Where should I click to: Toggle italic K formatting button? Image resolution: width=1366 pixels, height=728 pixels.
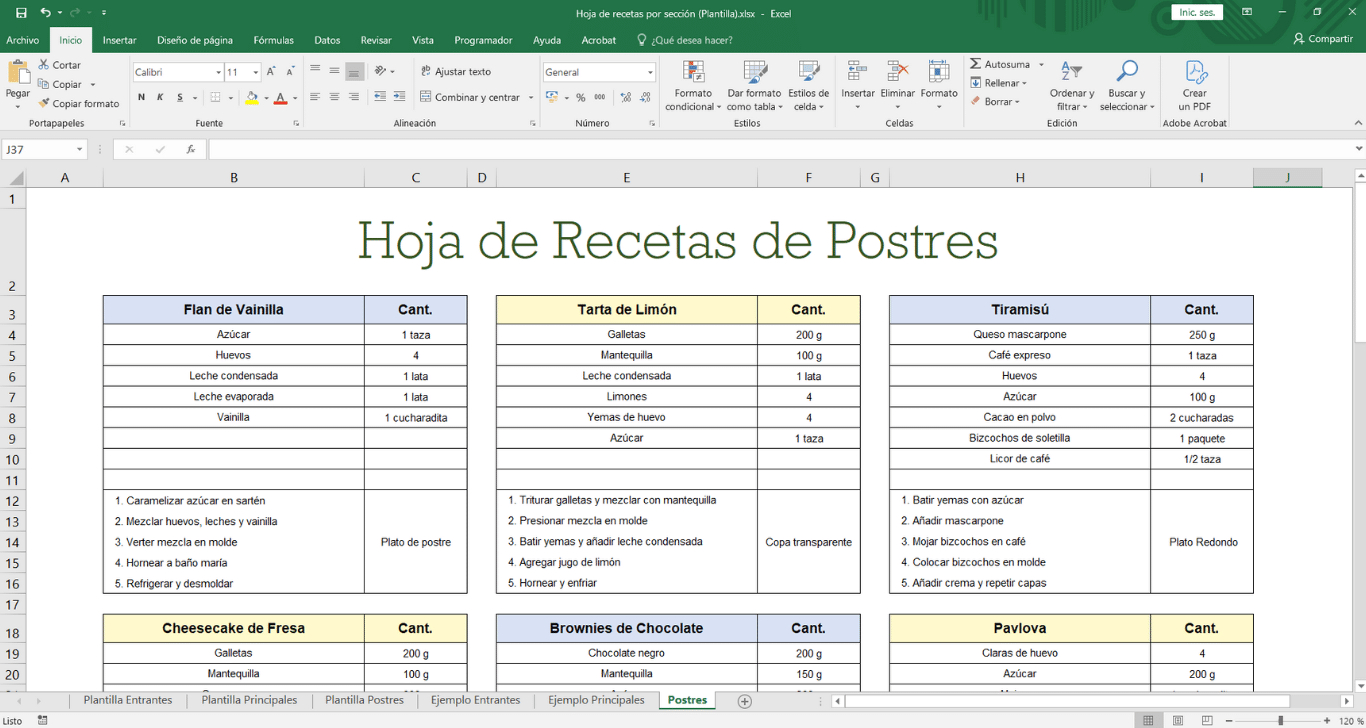pyautogui.click(x=160, y=98)
